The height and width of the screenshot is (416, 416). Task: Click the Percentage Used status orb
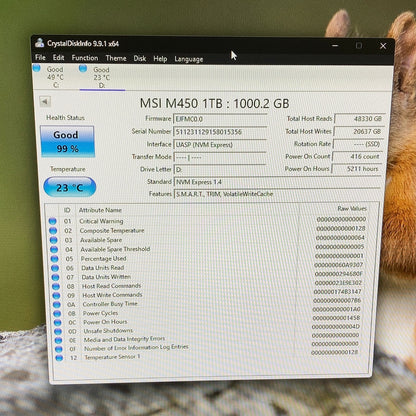click(54, 259)
